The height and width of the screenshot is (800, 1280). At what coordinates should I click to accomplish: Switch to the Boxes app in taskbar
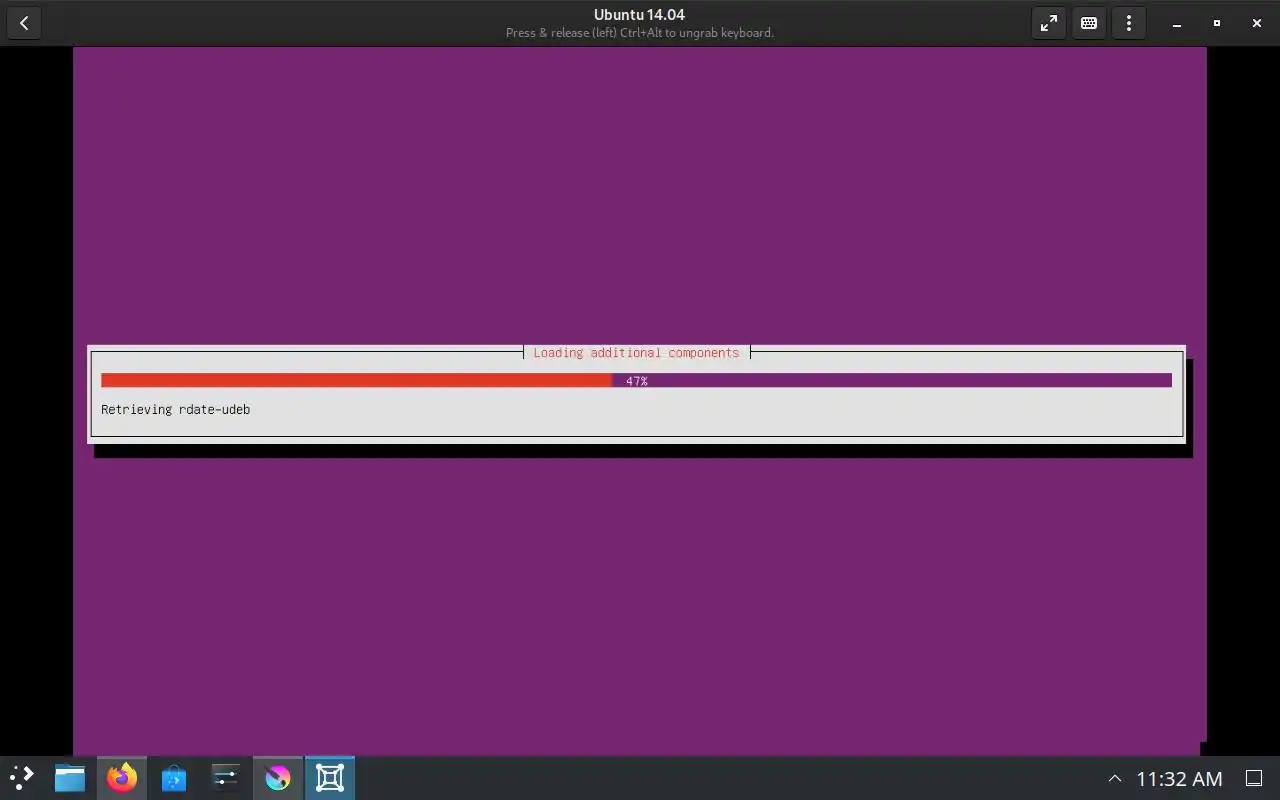(330, 777)
